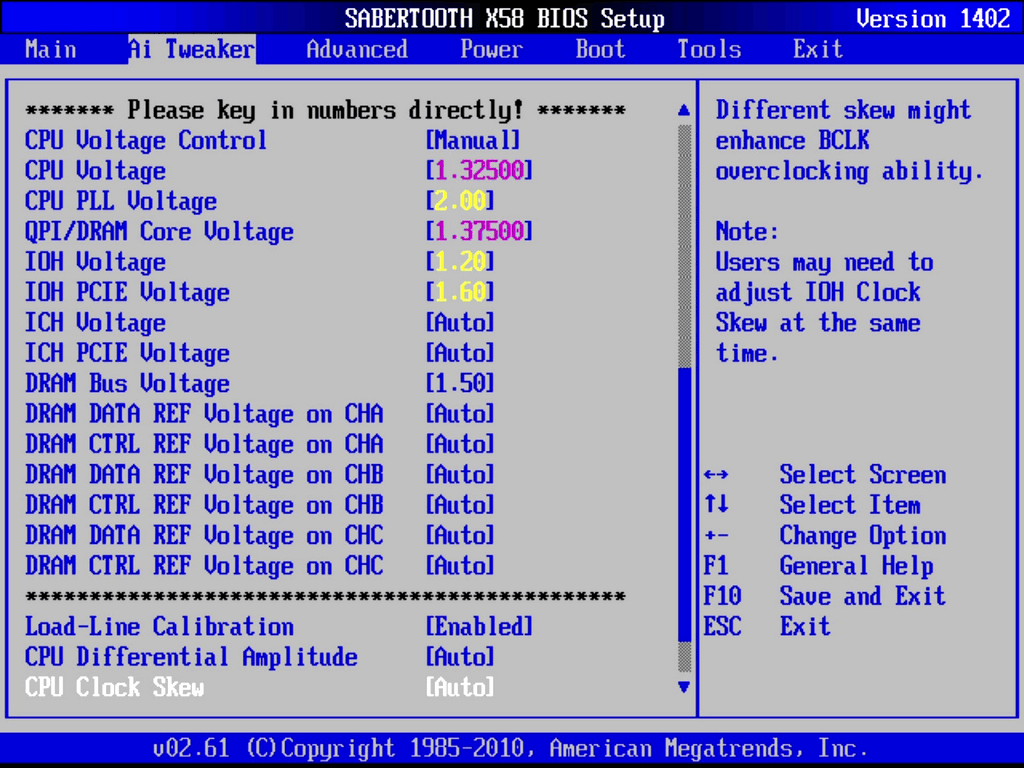Open DRAM DATA REF Voltage on CHB option
Viewport: 1024px width, 768px height.
point(460,474)
